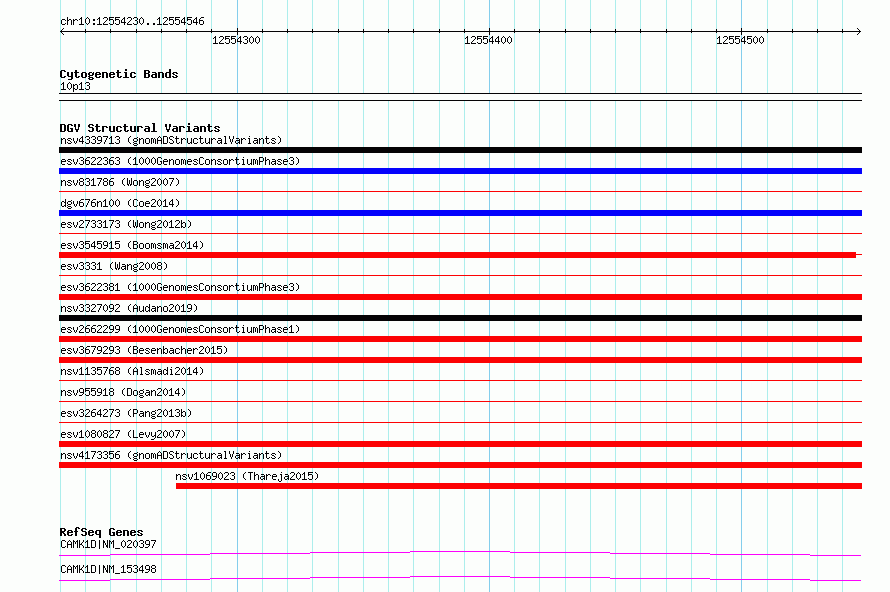
Task: Select the red nsv1069023 variant bar
Action: [519, 486]
